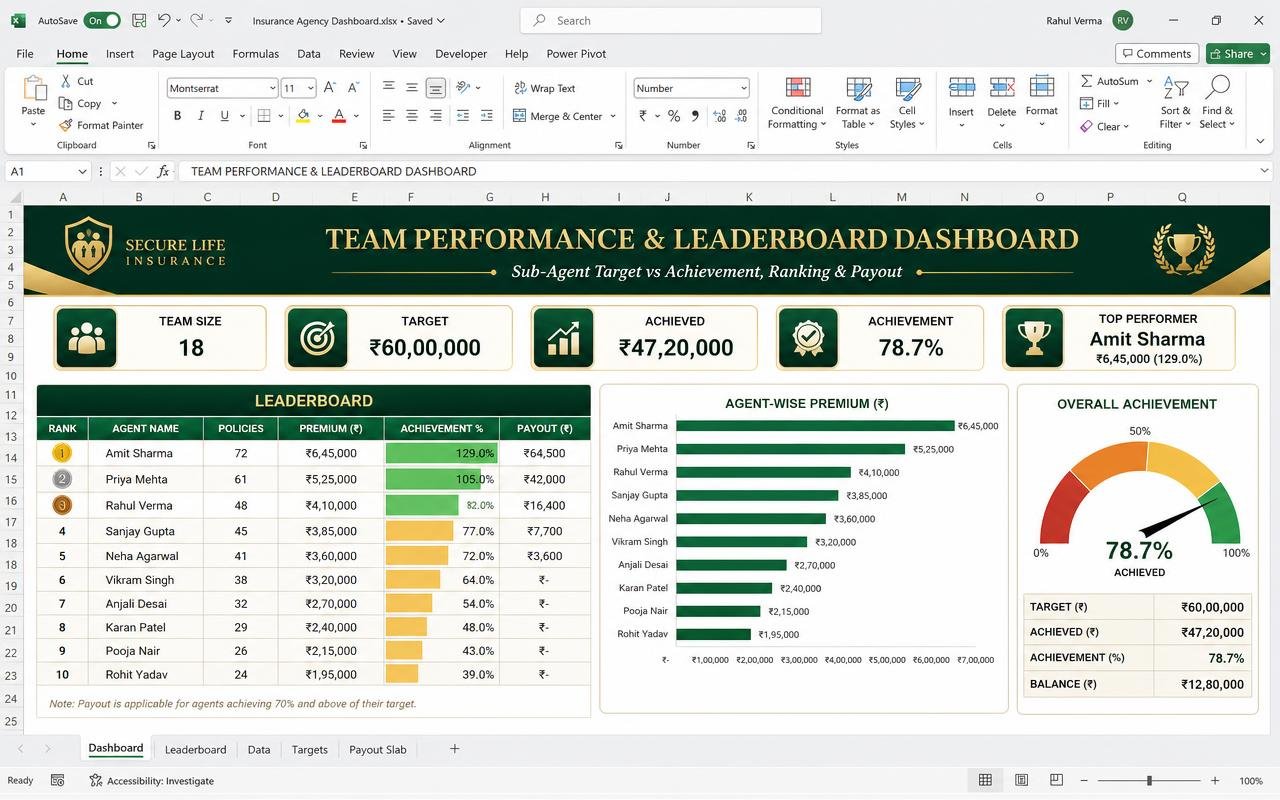Click Insert cells icon
This screenshot has height=800, width=1280.
pyautogui.click(x=961, y=88)
